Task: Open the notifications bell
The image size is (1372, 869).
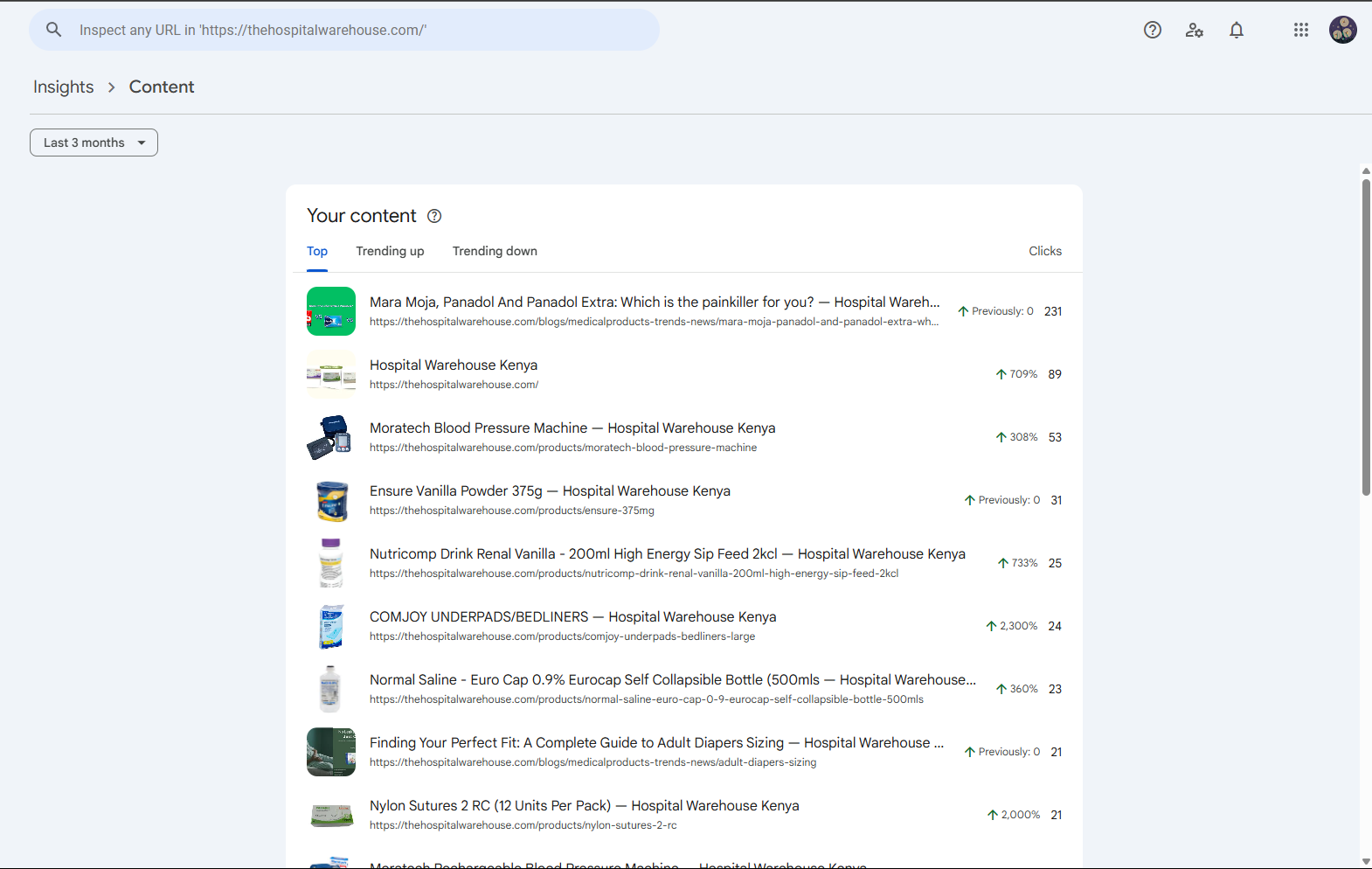Action: [x=1237, y=30]
